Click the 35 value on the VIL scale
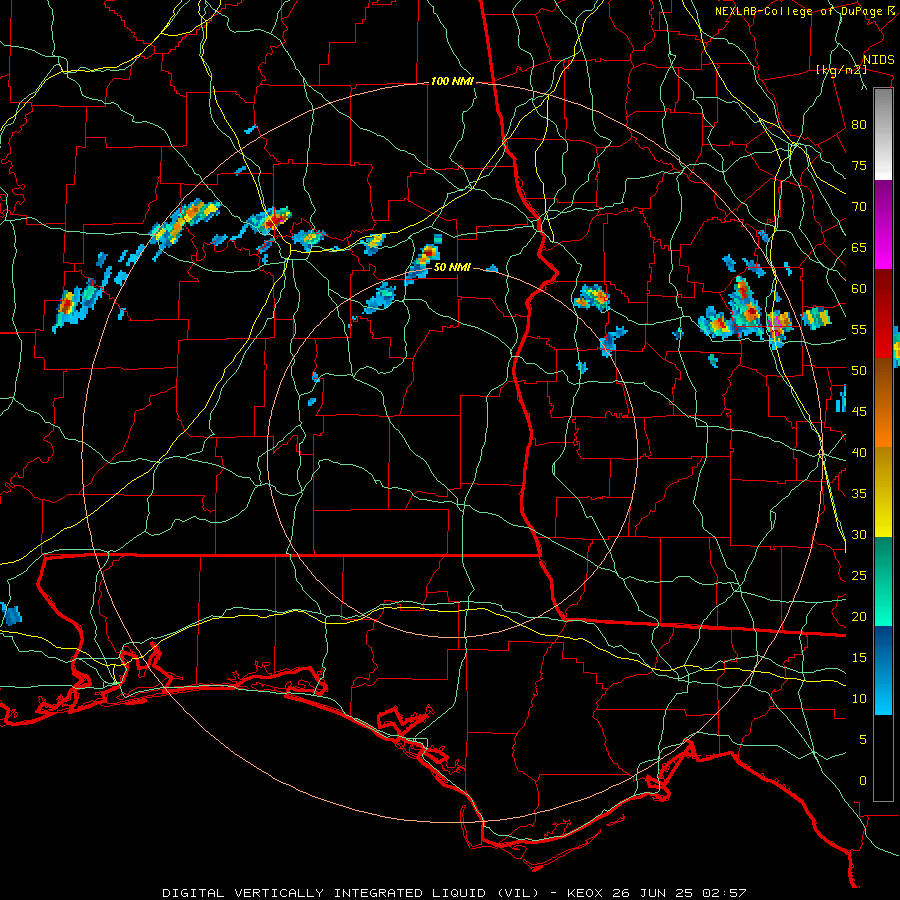This screenshot has height=900, width=900. (859, 494)
